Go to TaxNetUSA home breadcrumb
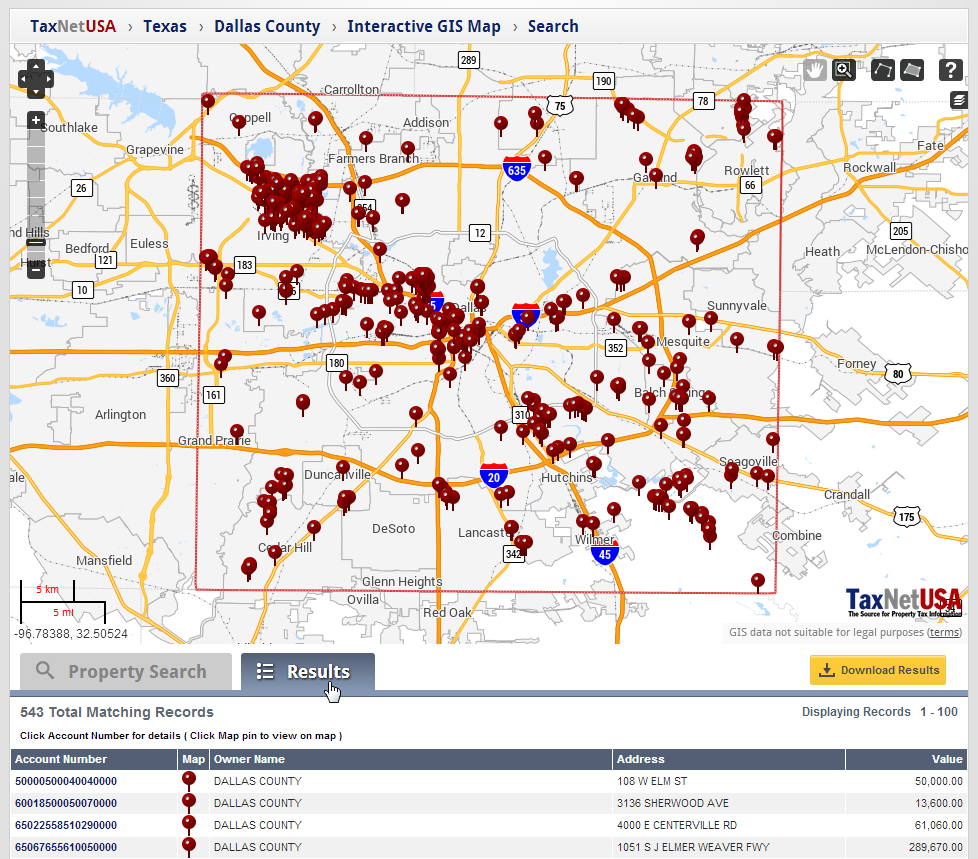 point(73,26)
